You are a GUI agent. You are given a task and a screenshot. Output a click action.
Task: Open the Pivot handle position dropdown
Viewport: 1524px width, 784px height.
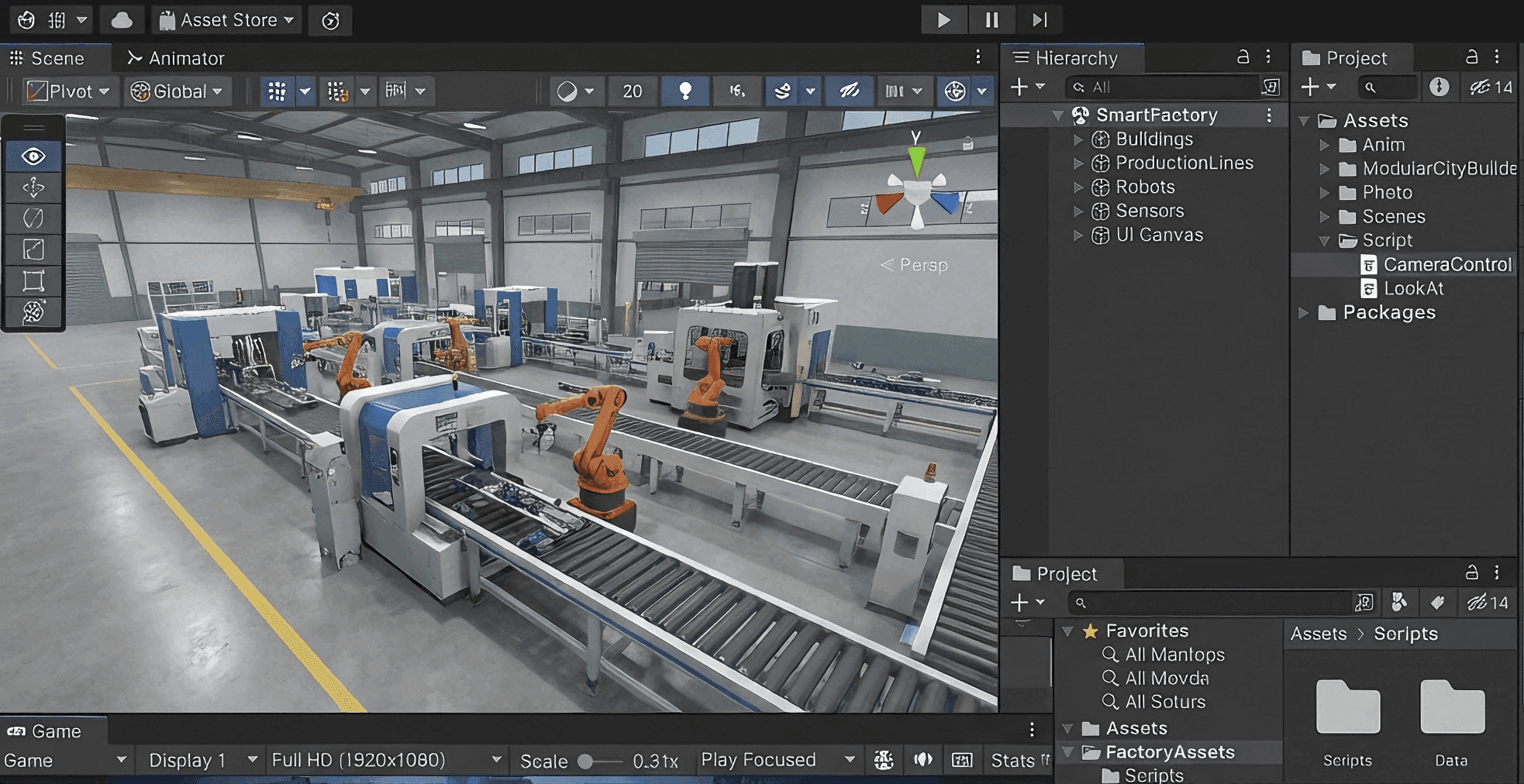[x=70, y=91]
